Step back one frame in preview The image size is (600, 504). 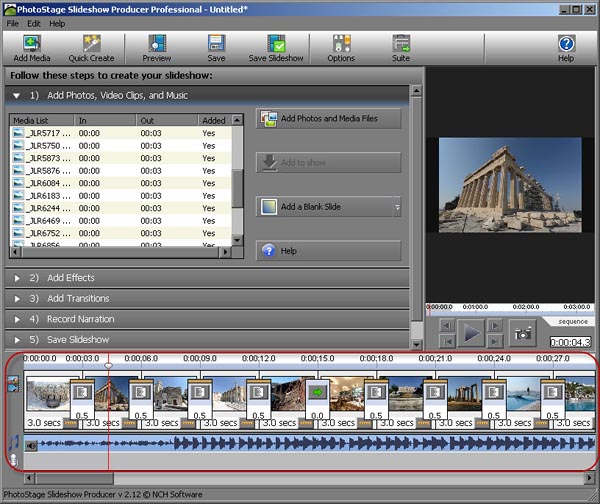coord(447,326)
